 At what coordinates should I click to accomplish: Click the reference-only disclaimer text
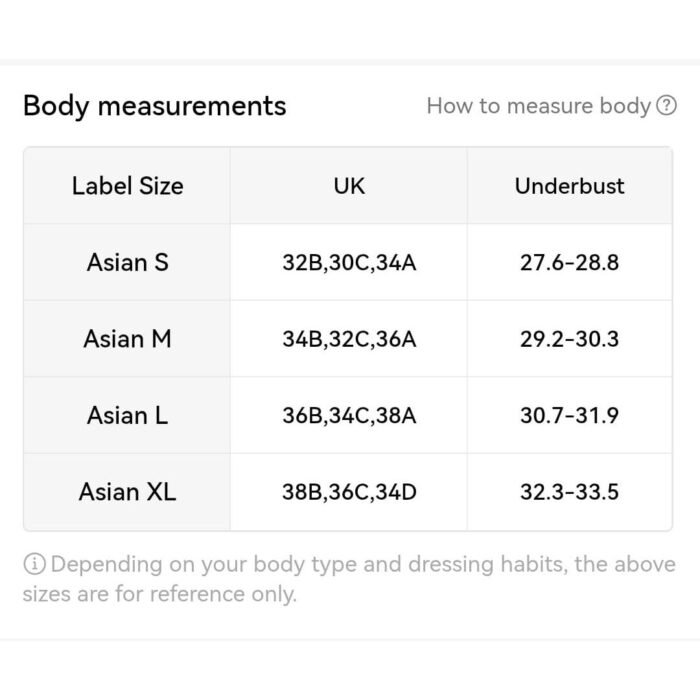349,579
